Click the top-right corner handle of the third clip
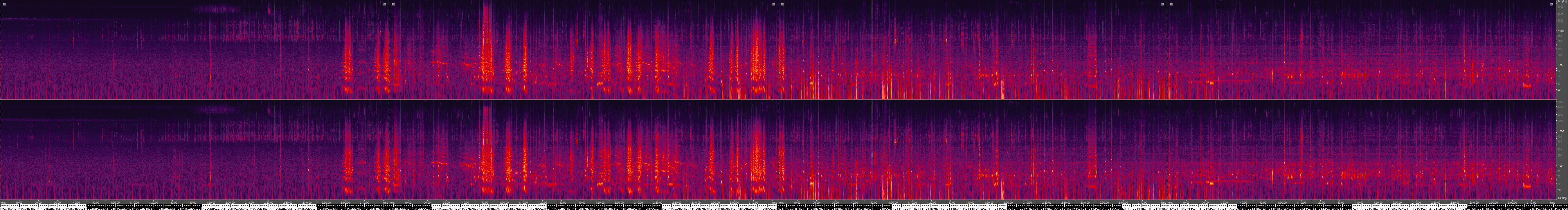Image resolution: width=1568 pixels, height=210 pixels. pyautogui.click(x=1162, y=4)
